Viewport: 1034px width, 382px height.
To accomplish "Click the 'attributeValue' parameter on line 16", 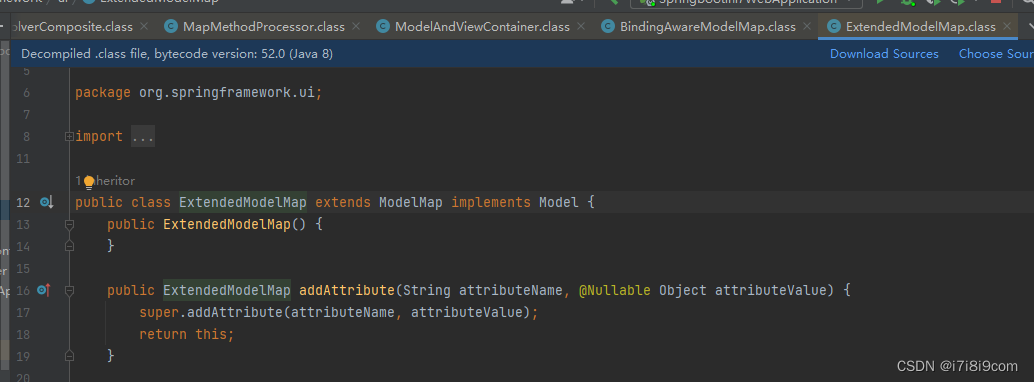I will click(x=770, y=290).
